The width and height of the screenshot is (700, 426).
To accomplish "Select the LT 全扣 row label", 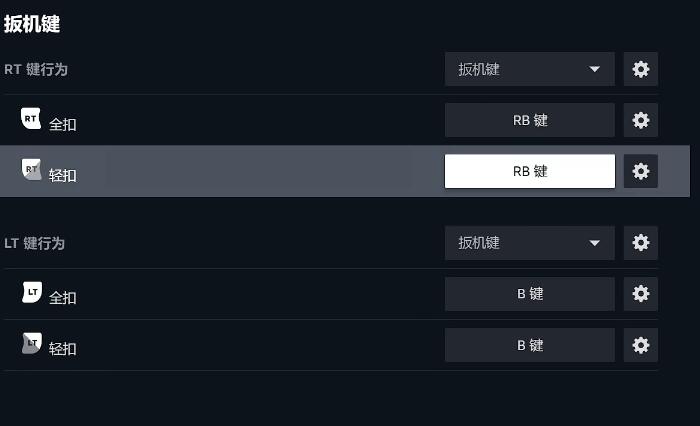I will click(x=63, y=297).
